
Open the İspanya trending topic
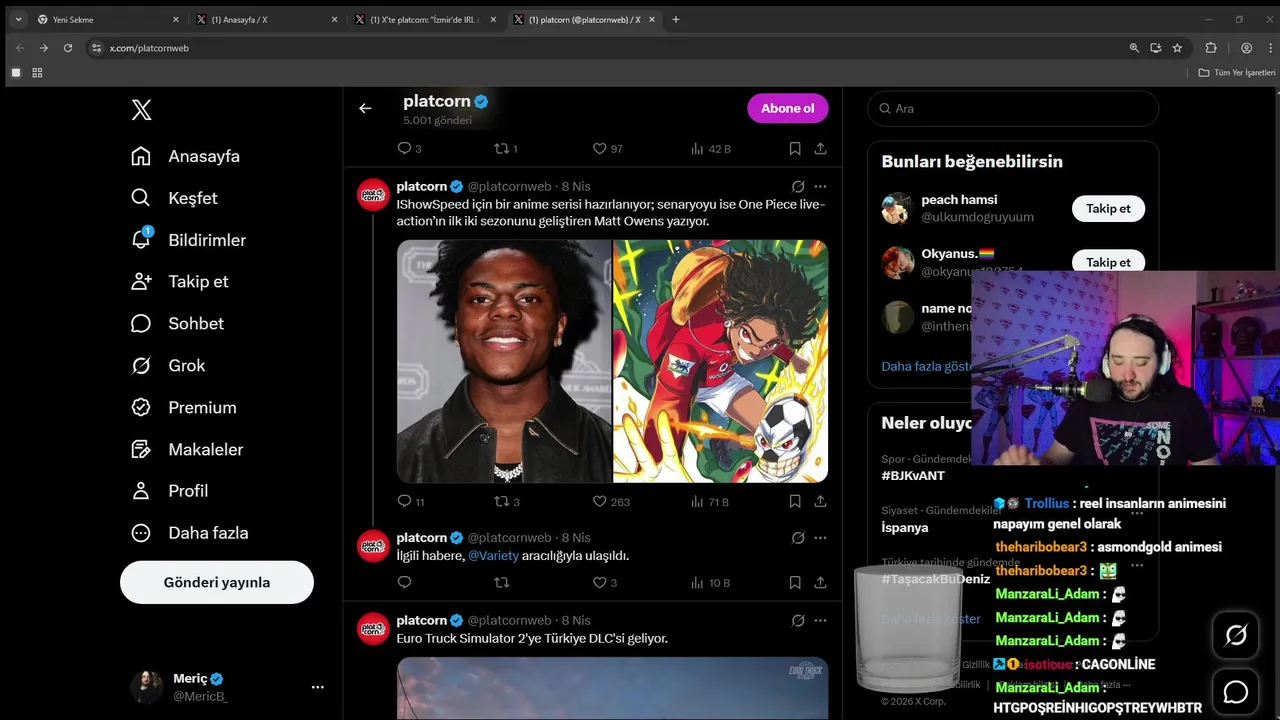point(904,527)
